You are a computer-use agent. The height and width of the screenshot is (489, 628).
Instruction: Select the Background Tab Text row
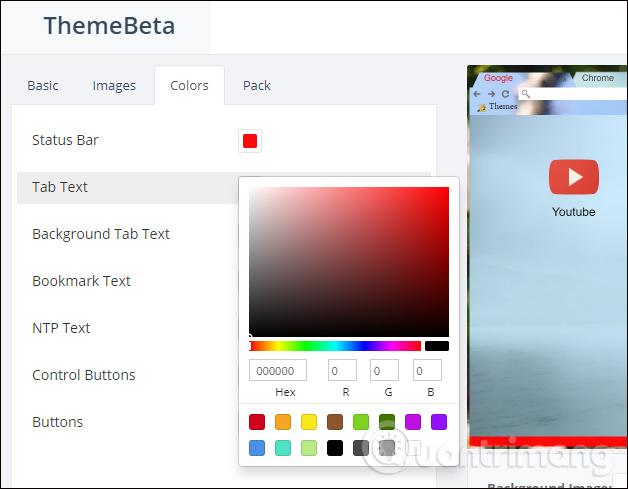[101, 234]
